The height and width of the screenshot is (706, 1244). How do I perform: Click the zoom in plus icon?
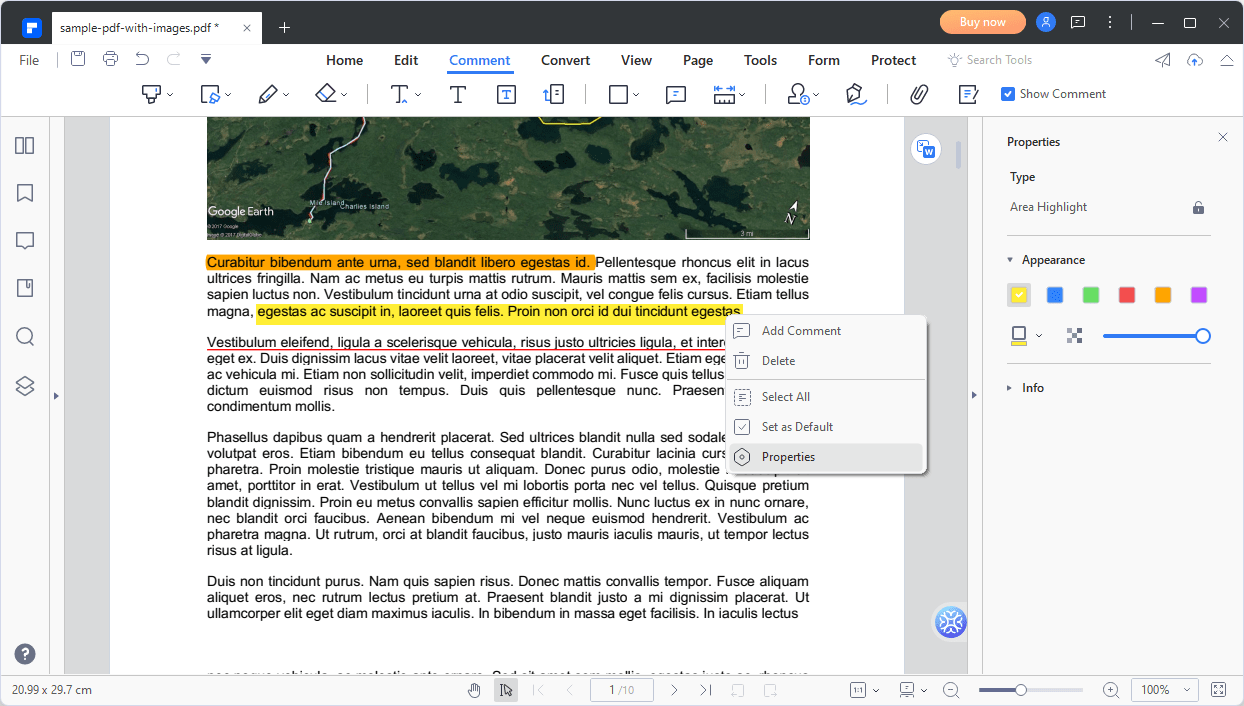point(1110,690)
